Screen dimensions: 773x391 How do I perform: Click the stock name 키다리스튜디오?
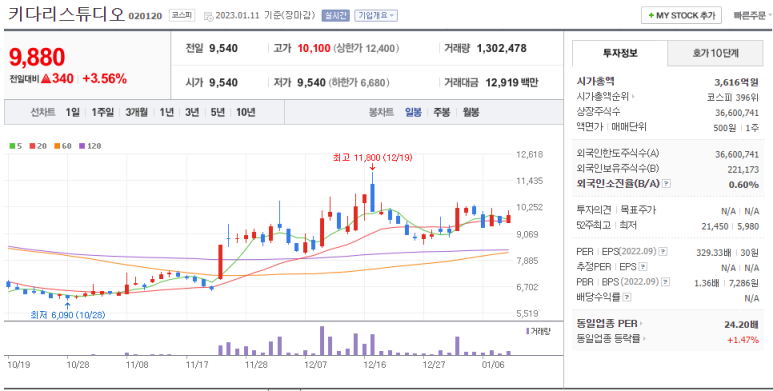click(66, 14)
